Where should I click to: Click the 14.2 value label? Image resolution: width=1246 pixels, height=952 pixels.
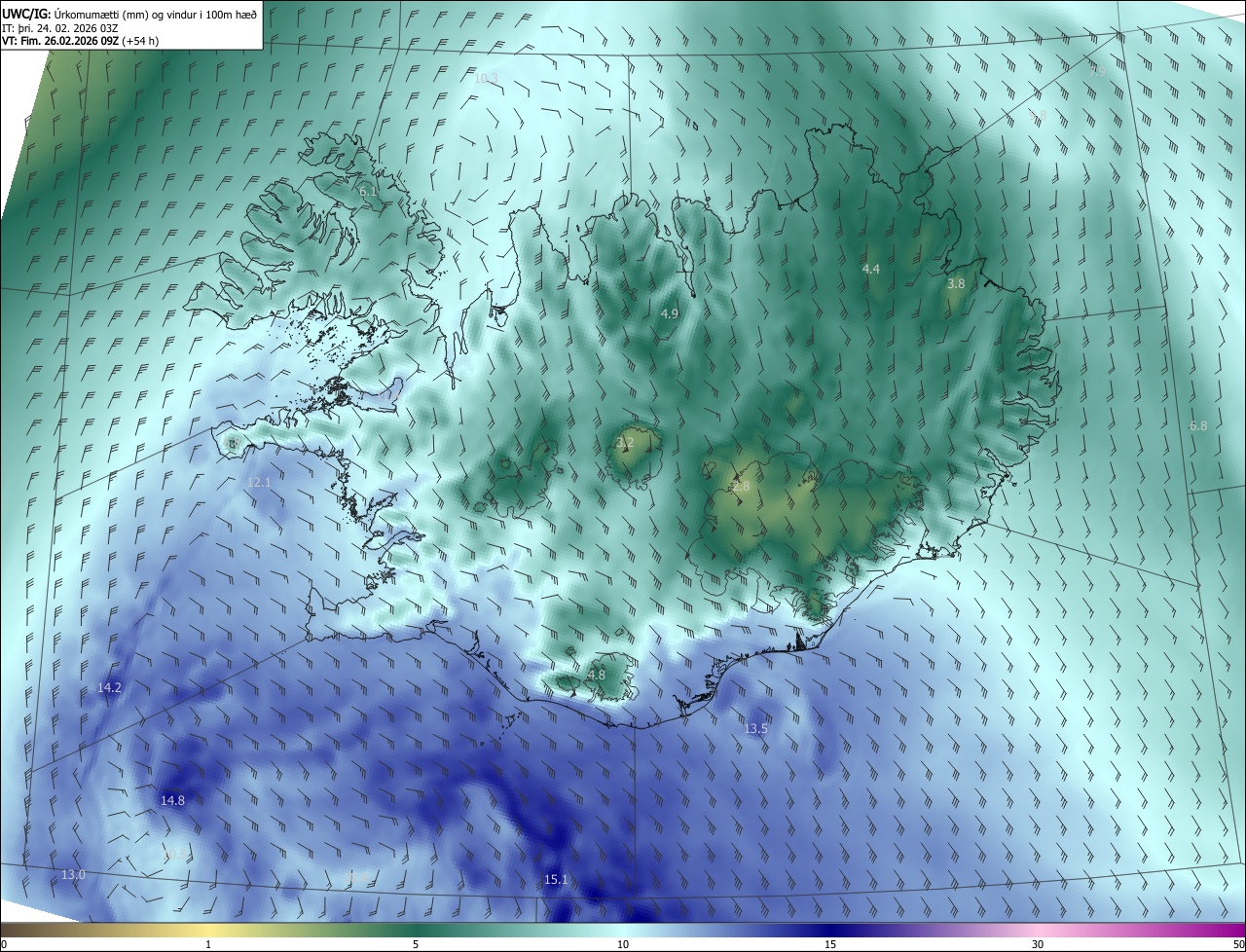[x=110, y=687]
